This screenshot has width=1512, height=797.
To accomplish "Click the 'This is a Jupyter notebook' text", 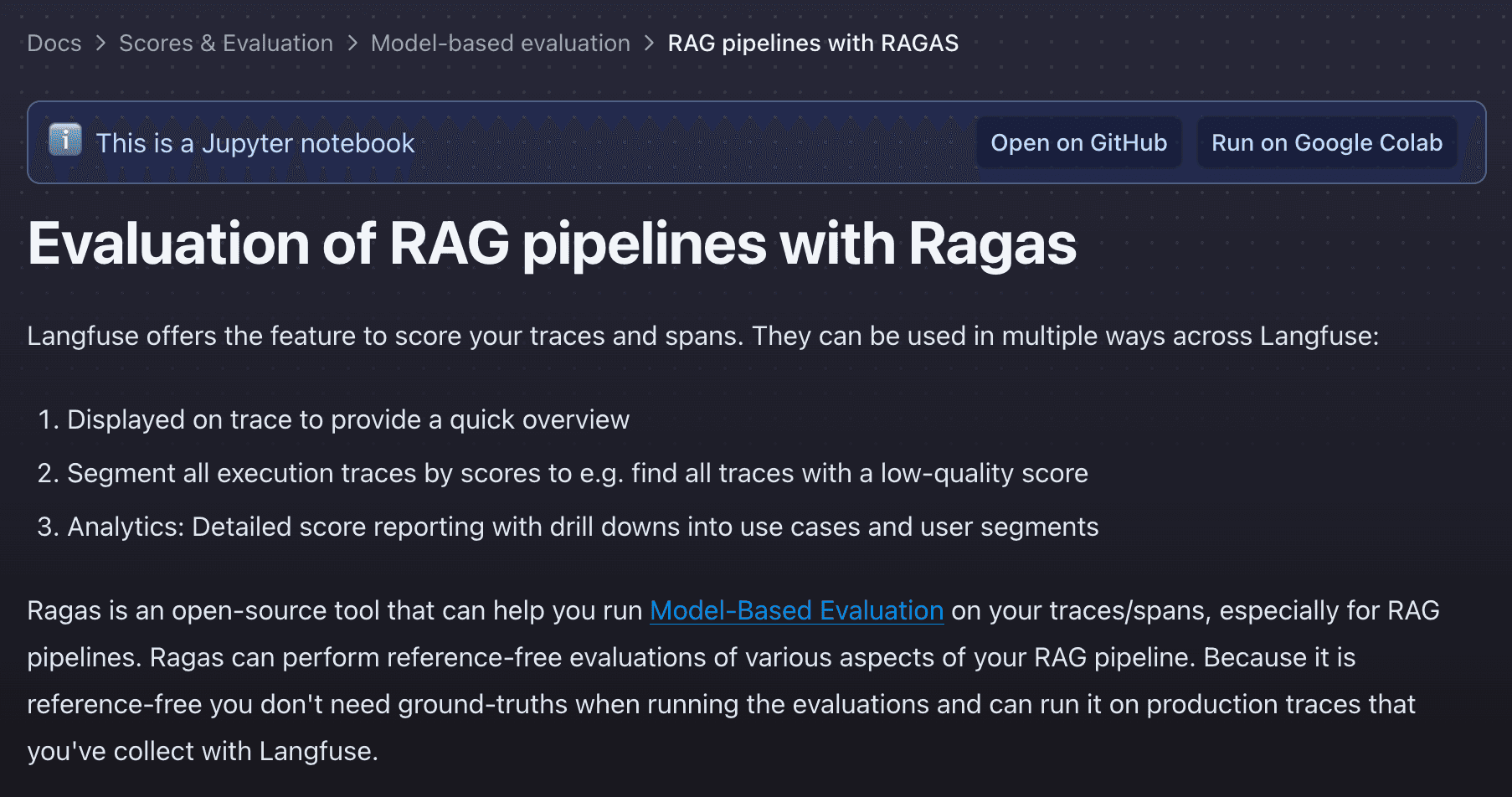I will pyautogui.click(x=255, y=142).
